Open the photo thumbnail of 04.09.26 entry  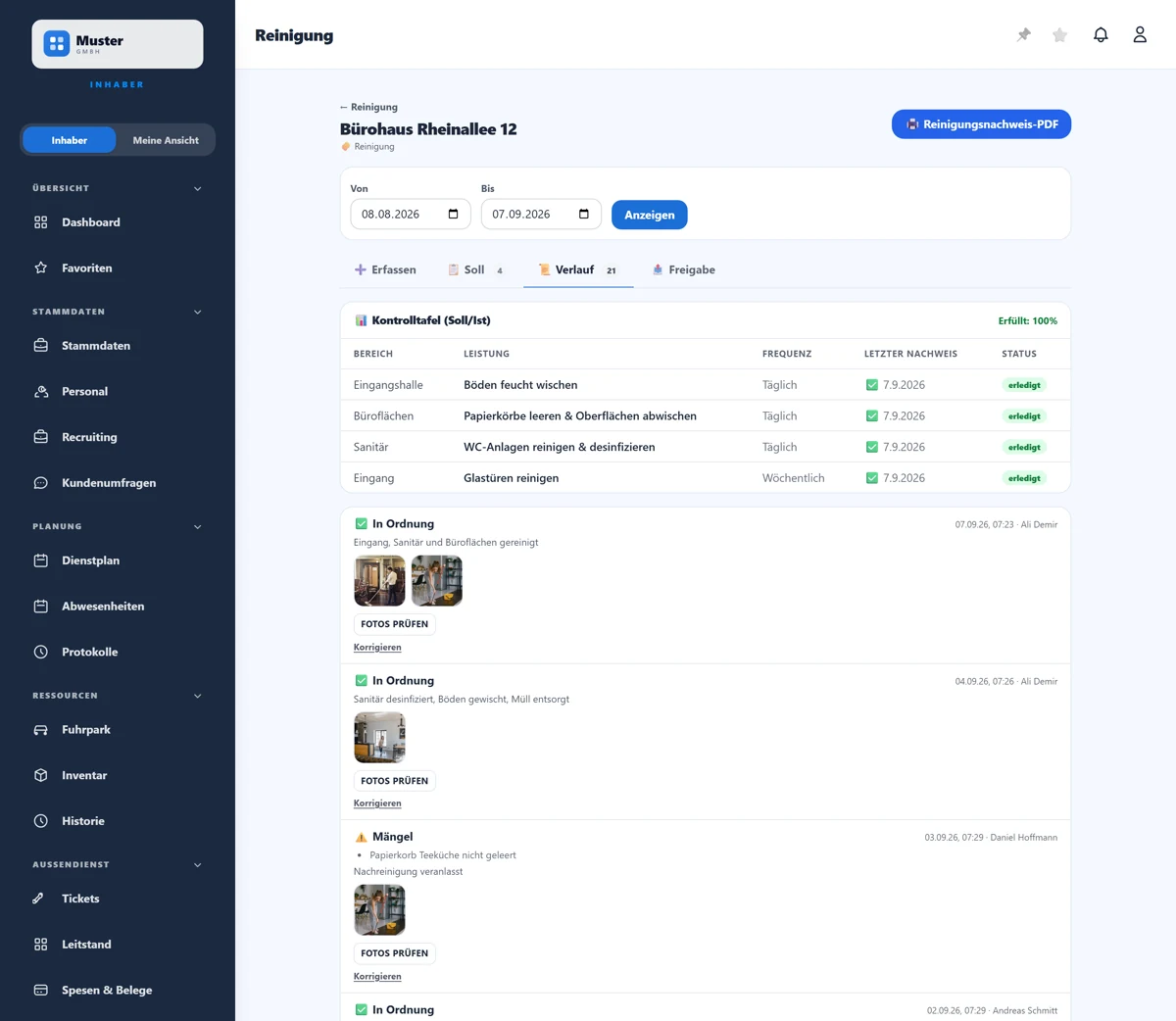379,738
